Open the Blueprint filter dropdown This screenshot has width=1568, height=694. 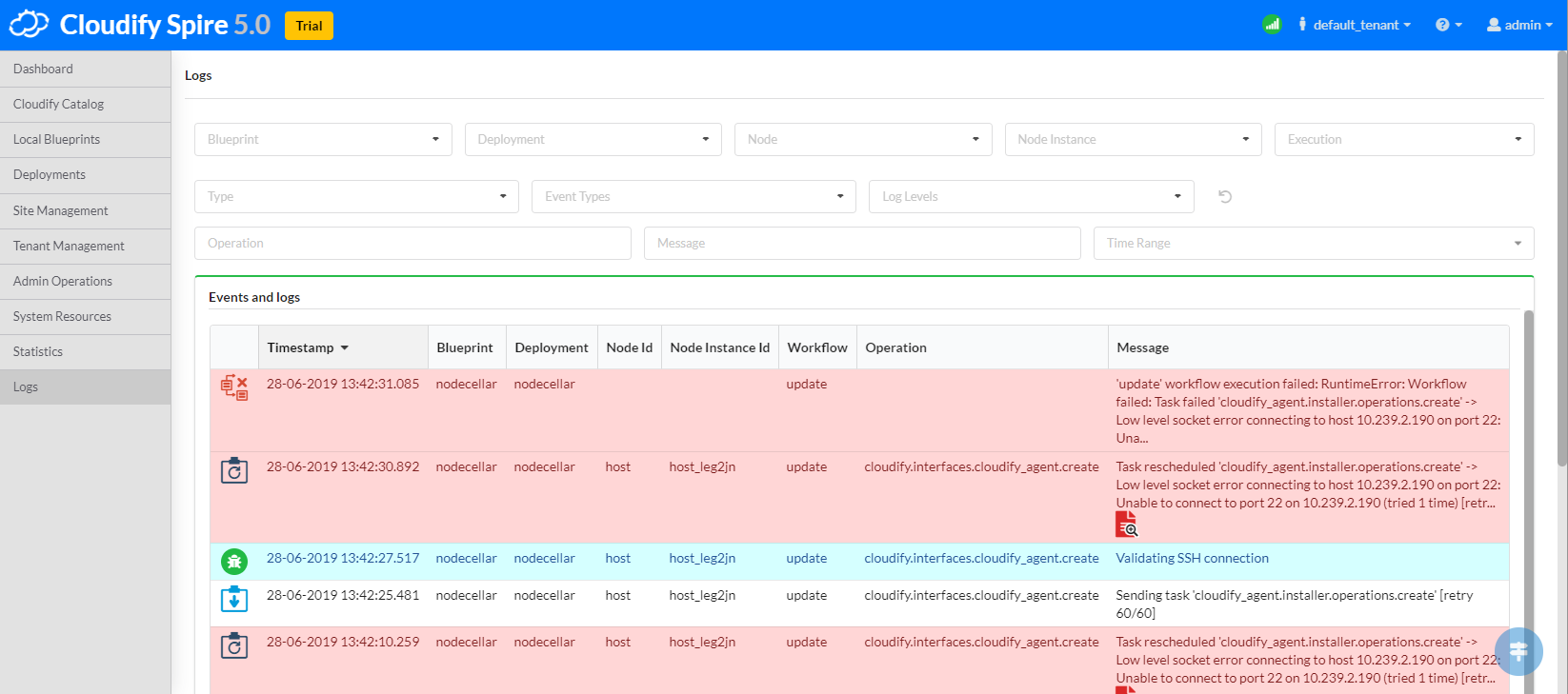coord(323,139)
